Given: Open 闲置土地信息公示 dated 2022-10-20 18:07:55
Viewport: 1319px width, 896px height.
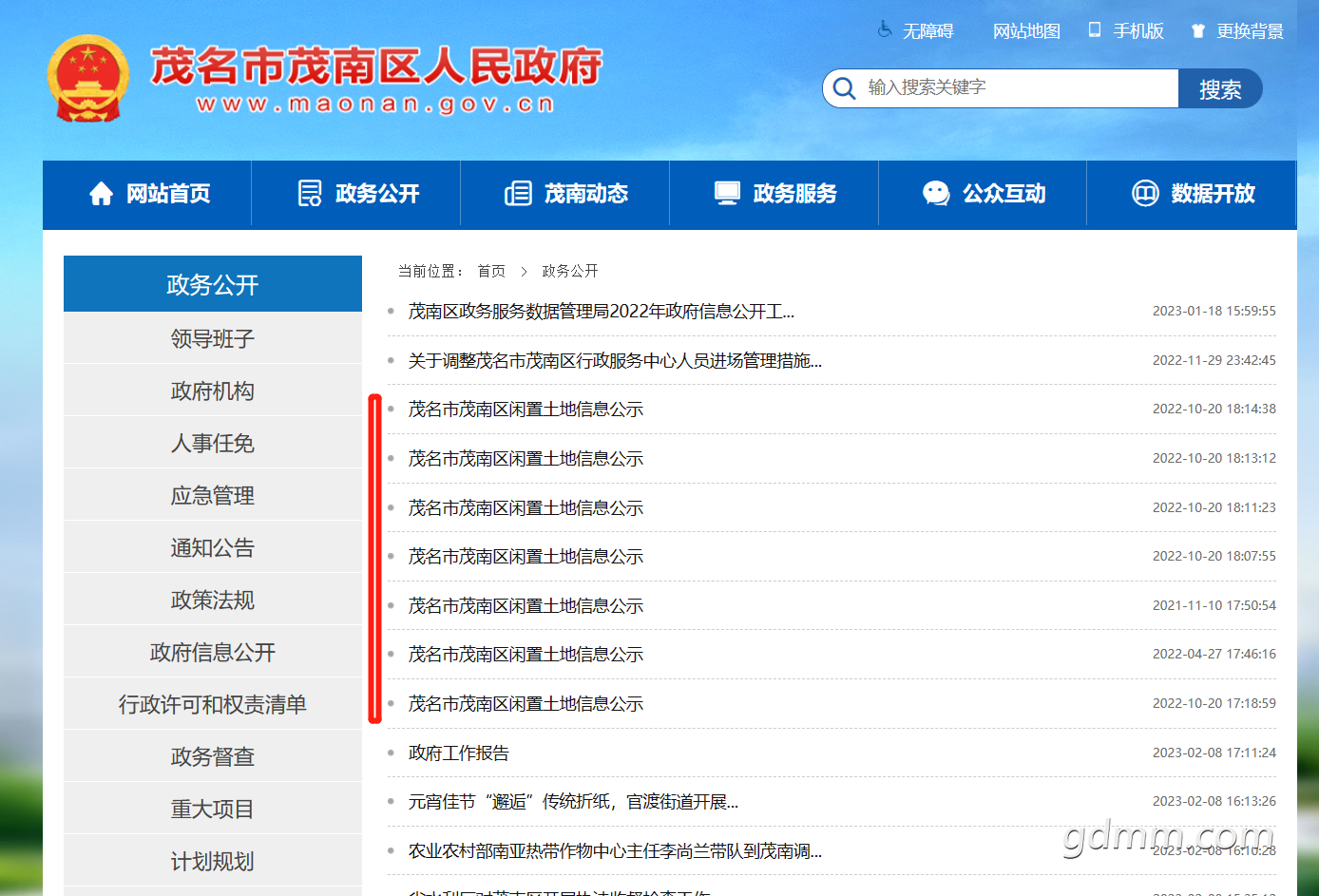Looking at the screenshot, I should 526,557.
